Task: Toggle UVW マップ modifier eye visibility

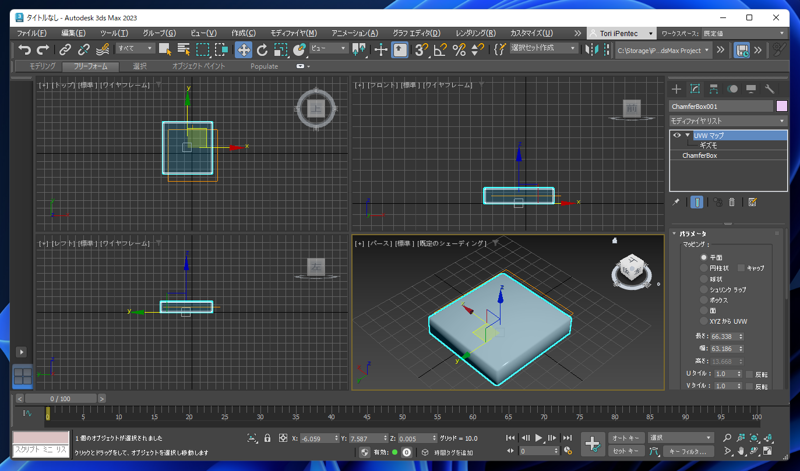Action: [x=677, y=135]
